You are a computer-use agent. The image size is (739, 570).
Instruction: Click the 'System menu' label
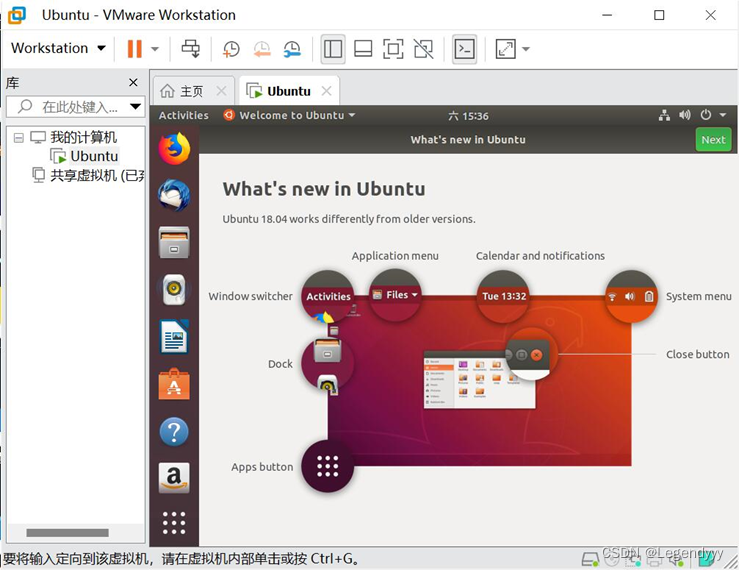[698, 296]
